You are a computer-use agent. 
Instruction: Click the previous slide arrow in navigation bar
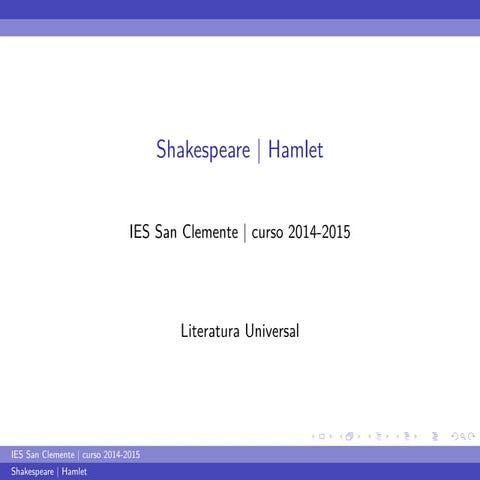313,436
